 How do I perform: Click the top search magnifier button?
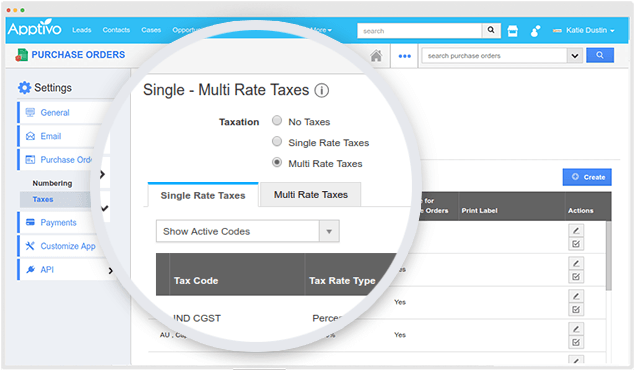491,30
